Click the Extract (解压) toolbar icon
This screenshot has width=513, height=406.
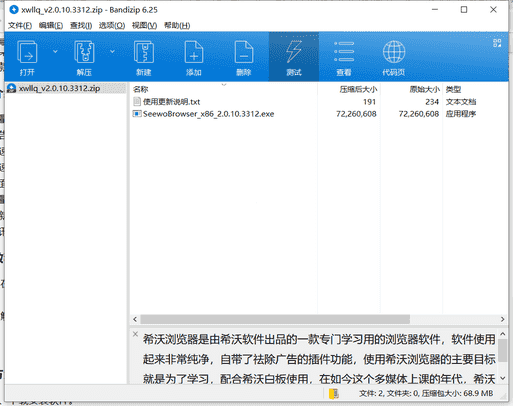[84, 52]
